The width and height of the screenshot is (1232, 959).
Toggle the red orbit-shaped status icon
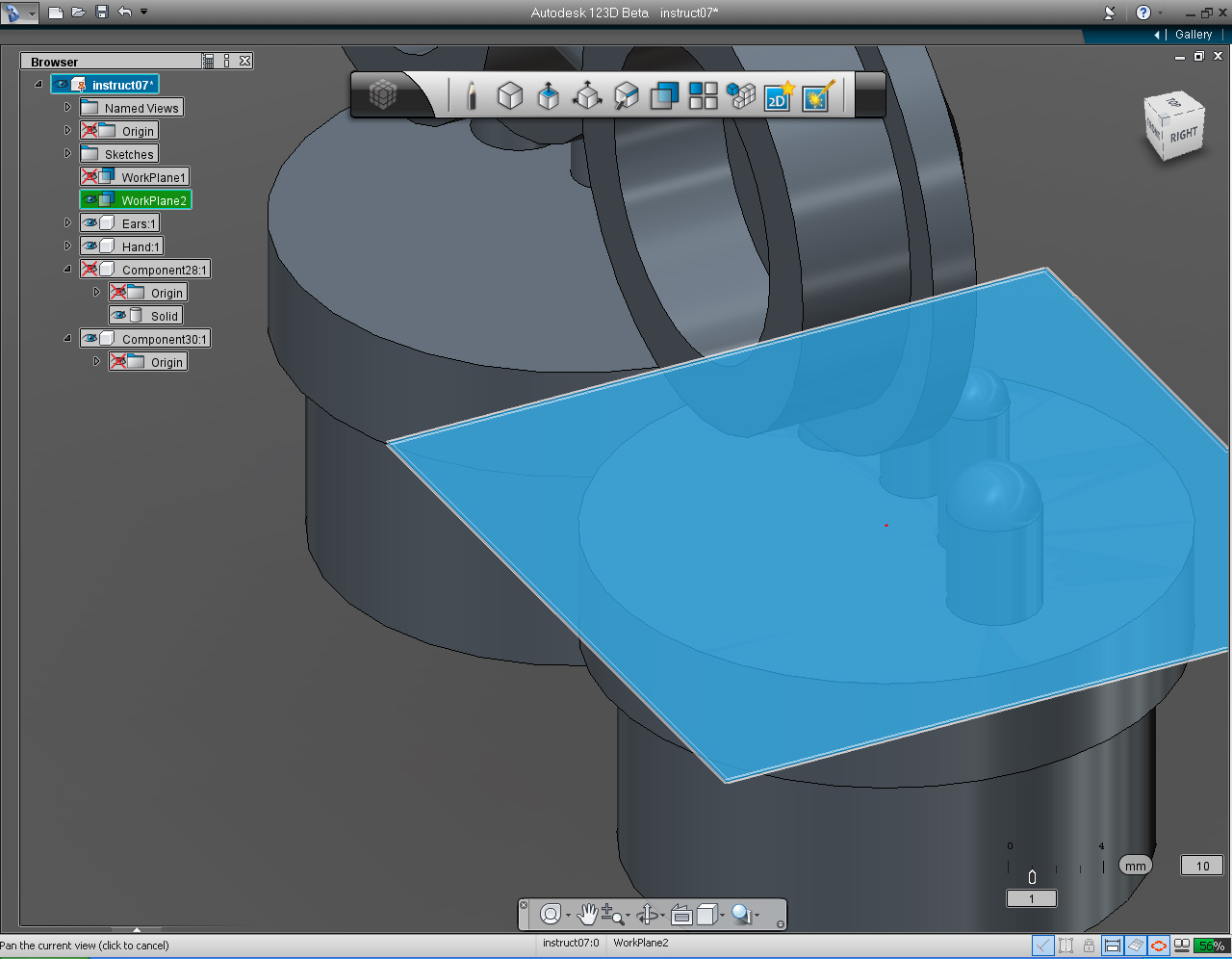(1159, 946)
